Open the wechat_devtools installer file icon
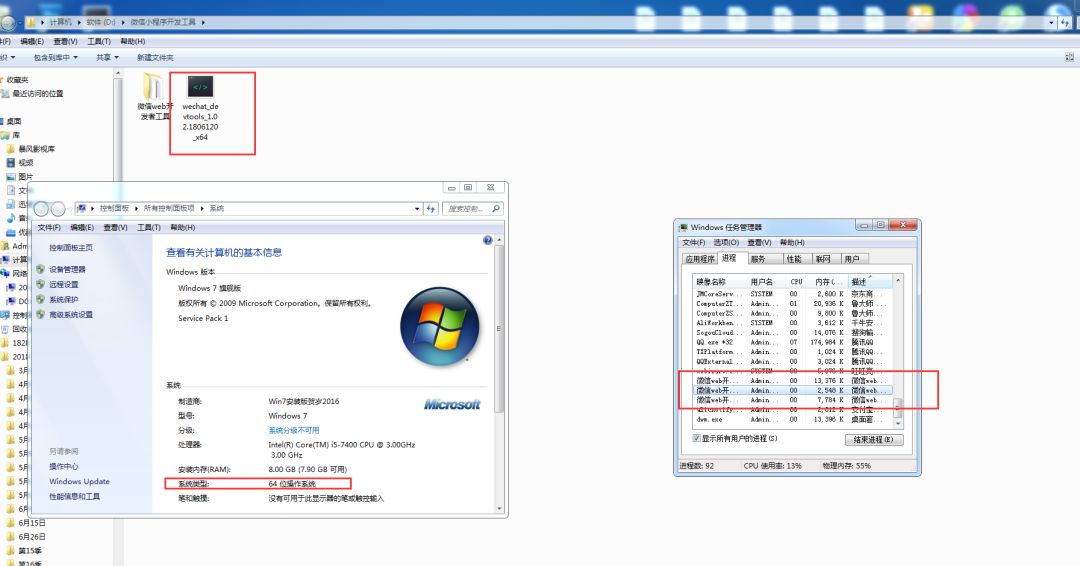The height and width of the screenshot is (566, 1080). tap(200, 86)
